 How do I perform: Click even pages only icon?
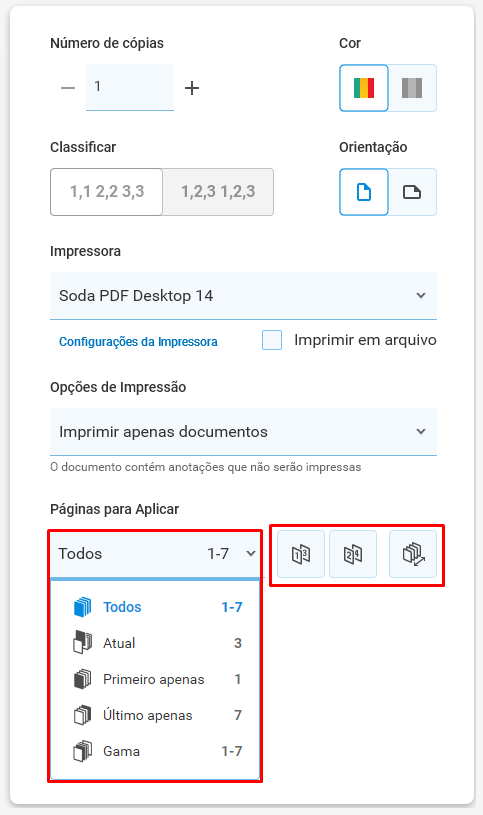[x=353, y=554]
